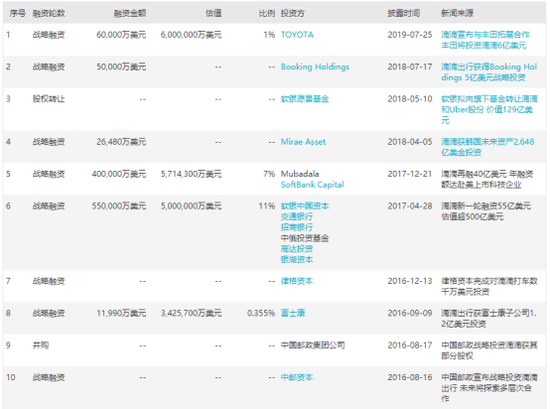Select the 估值 column header
This screenshot has width=550, height=409.
213,13
